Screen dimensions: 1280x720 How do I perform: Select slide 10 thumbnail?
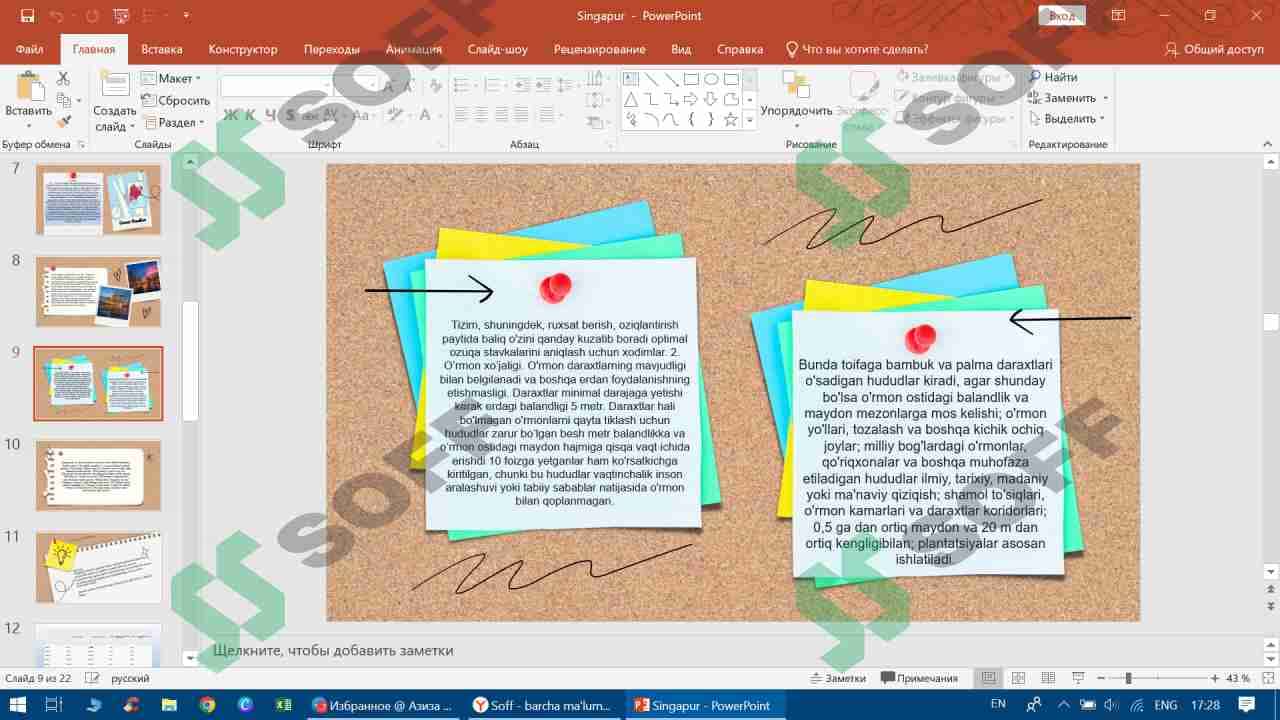[98, 475]
